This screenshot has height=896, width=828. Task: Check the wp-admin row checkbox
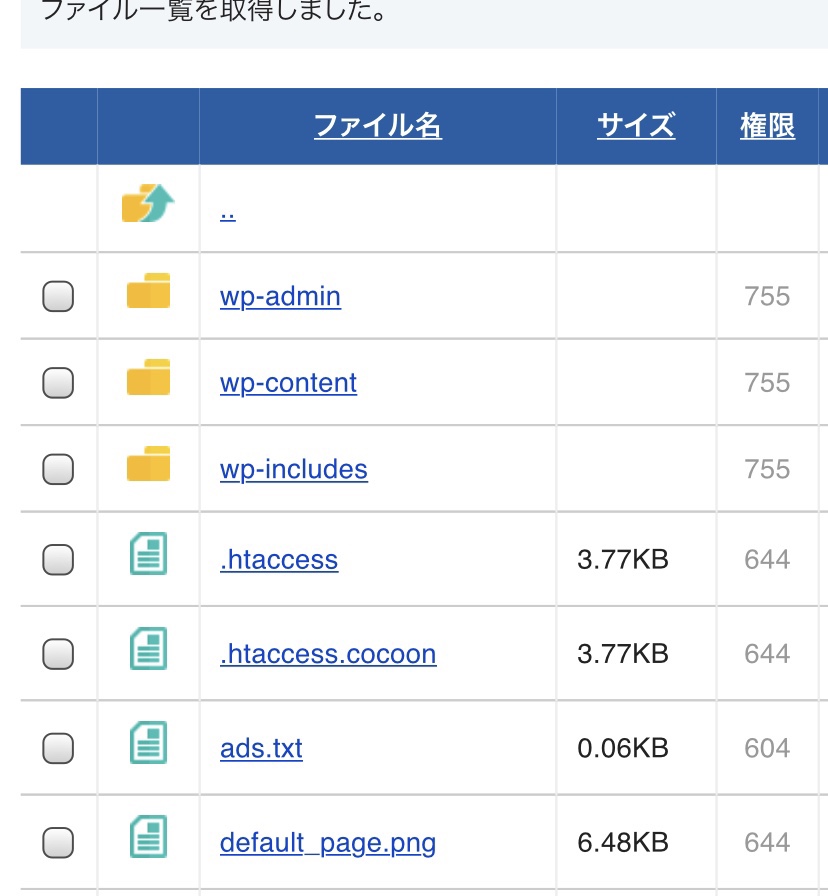[58, 296]
